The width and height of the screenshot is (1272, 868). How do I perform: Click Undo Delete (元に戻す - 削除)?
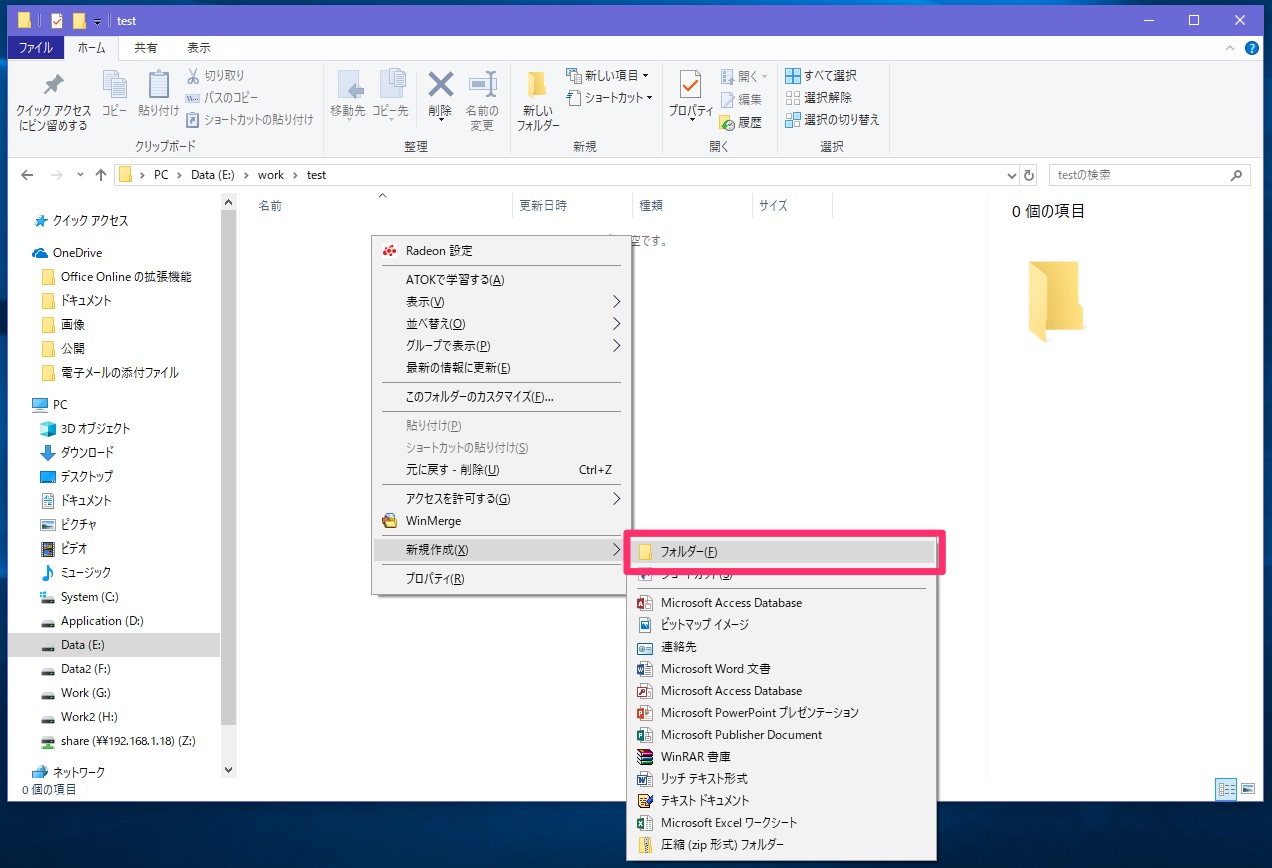point(501,469)
